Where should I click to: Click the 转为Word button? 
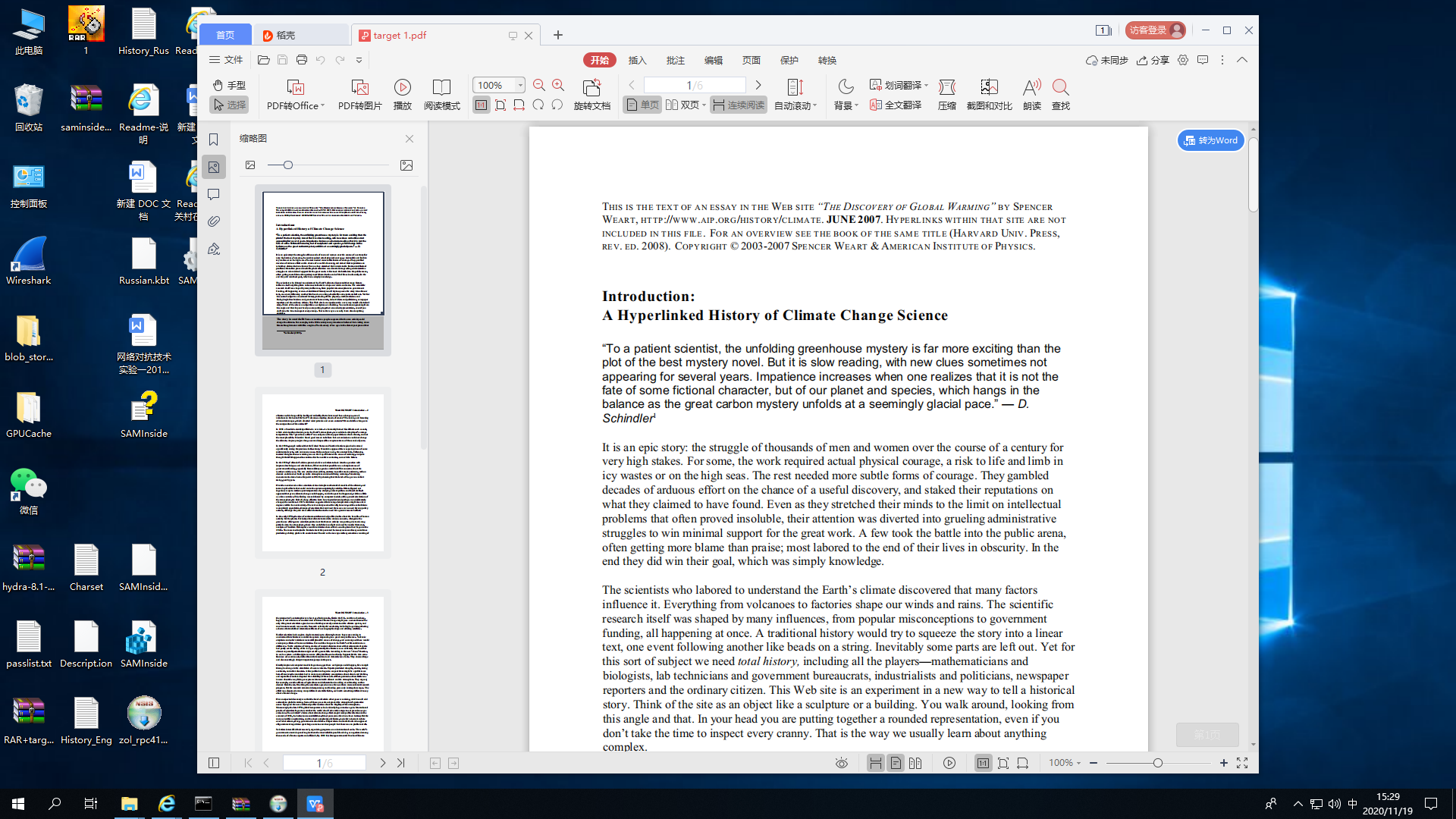click(1210, 140)
